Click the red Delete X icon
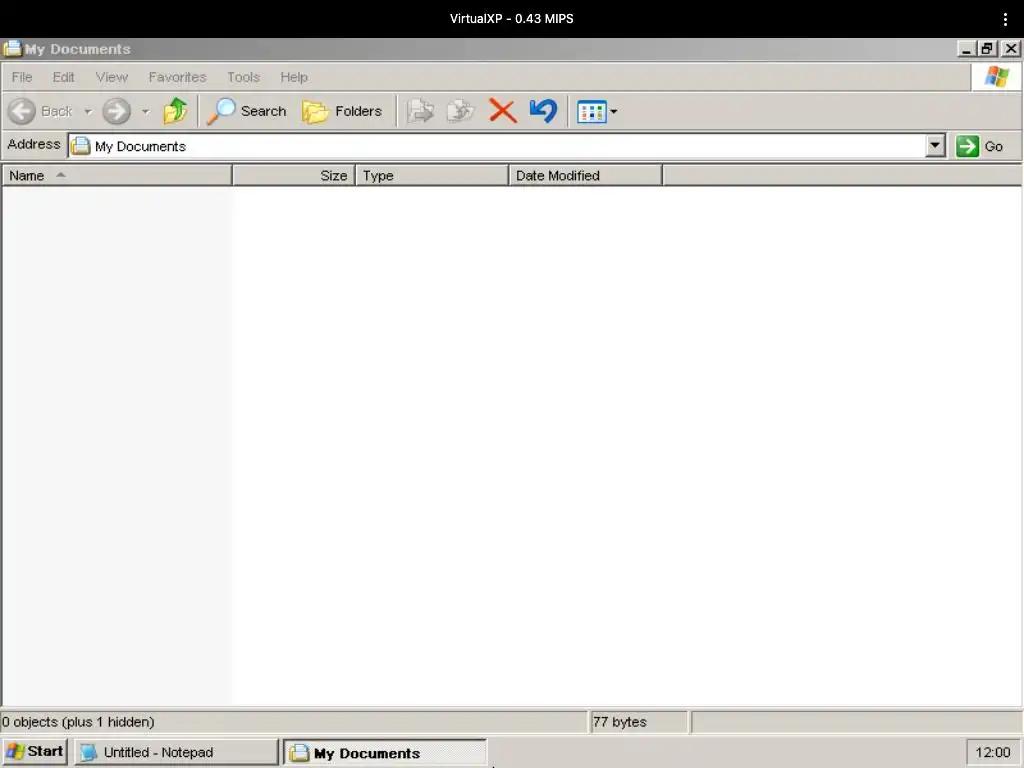This screenshot has height=768, width=1024. pyautogui.click(x=502, y=111)
